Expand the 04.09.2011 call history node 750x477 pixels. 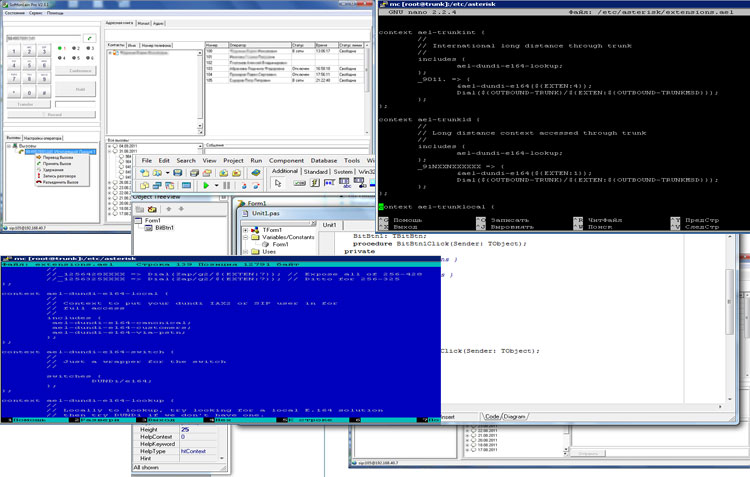[x=110, y=146]
